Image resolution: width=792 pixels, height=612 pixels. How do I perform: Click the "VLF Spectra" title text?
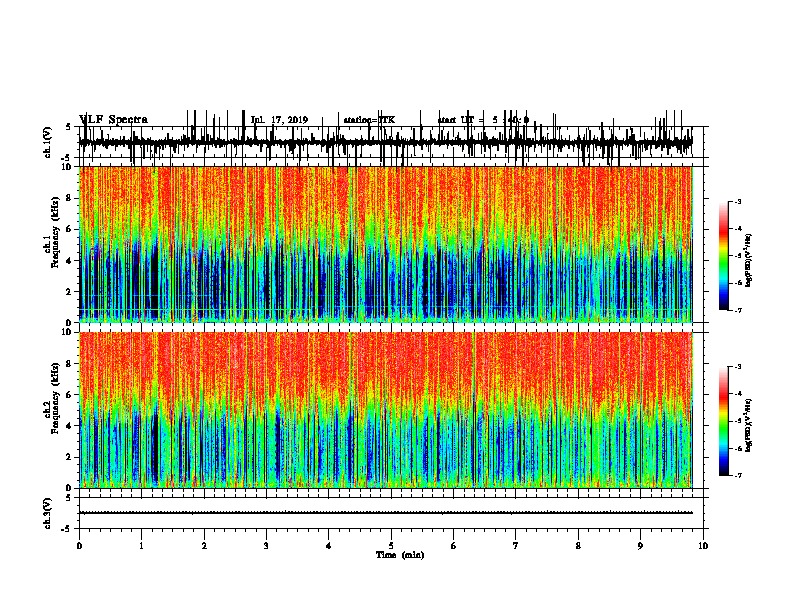click(114, 120)
